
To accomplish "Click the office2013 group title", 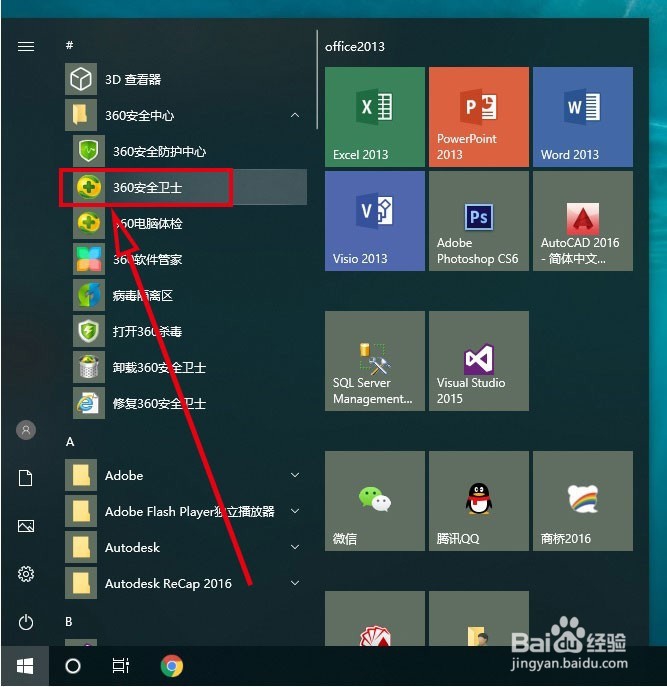I will tap(355, 46).
